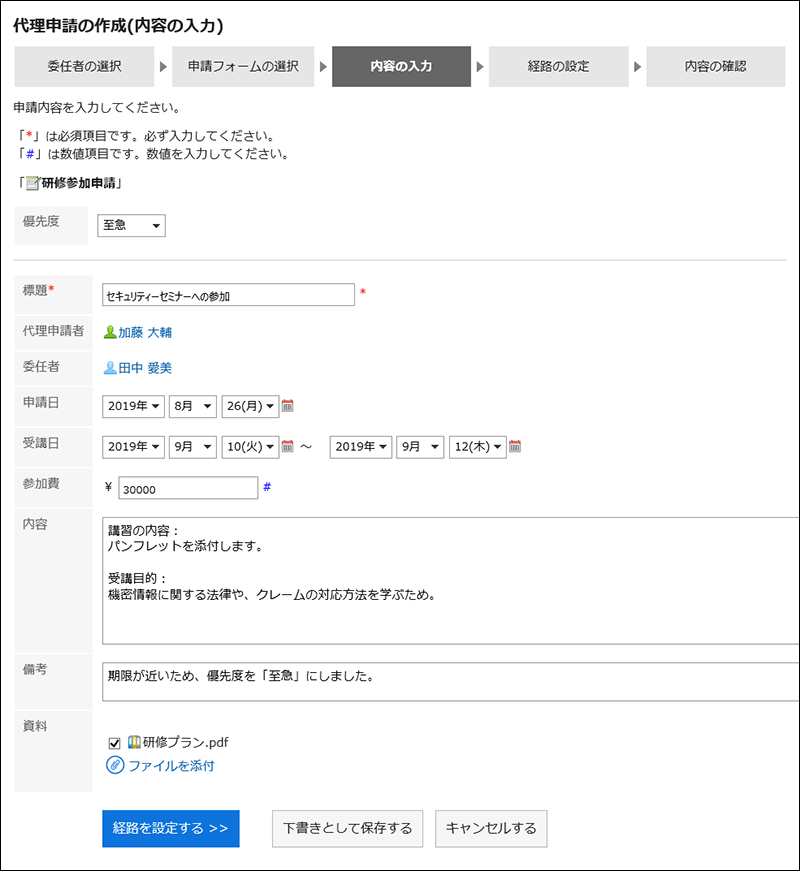Click the form icon beside 研修参加申請
This screenshot has width=800, height=871.
point(33,183)
